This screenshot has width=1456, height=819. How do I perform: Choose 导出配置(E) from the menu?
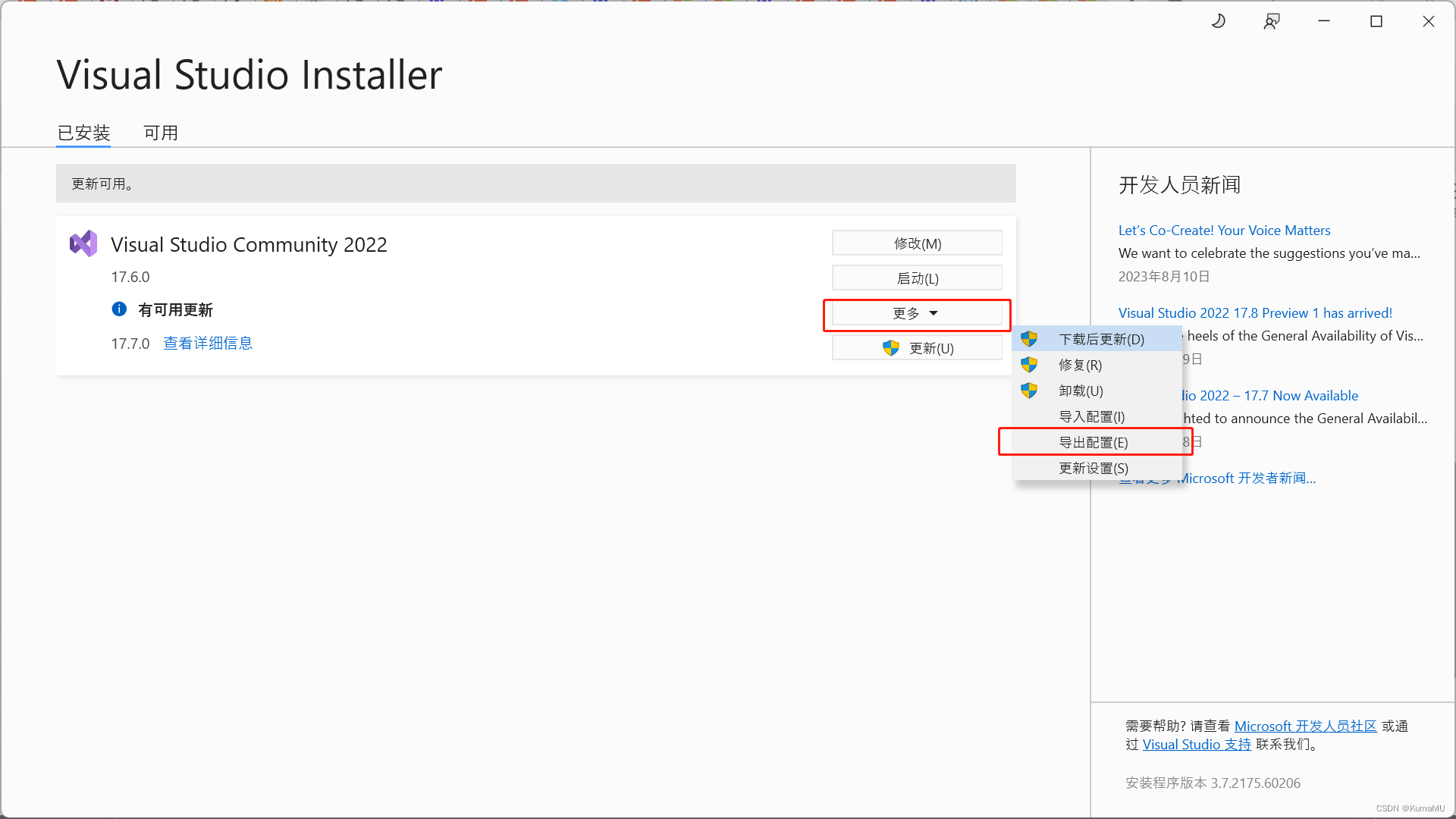(1093, 442)
